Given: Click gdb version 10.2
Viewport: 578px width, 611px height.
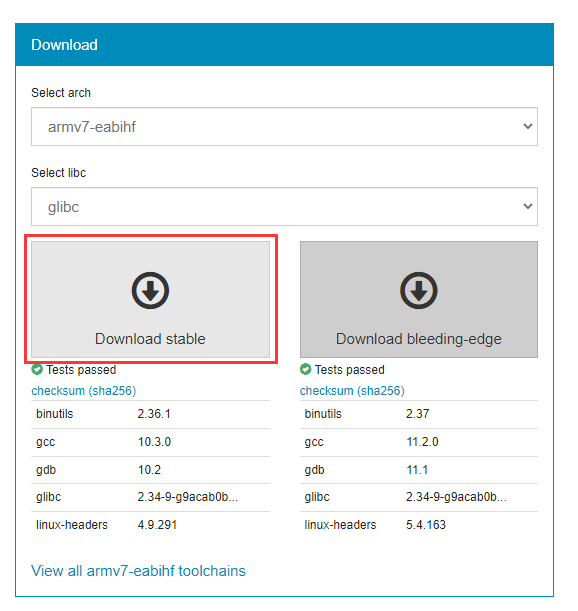Looking at the screenshot, I should click(149, 470).
